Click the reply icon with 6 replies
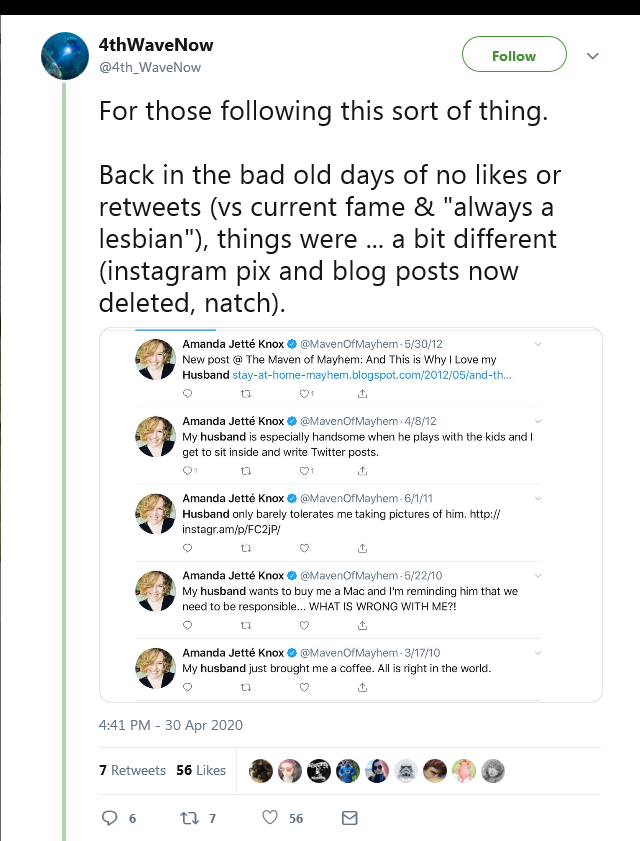The width and height of the screenshot is (640, 841). [x=109, y=818]
